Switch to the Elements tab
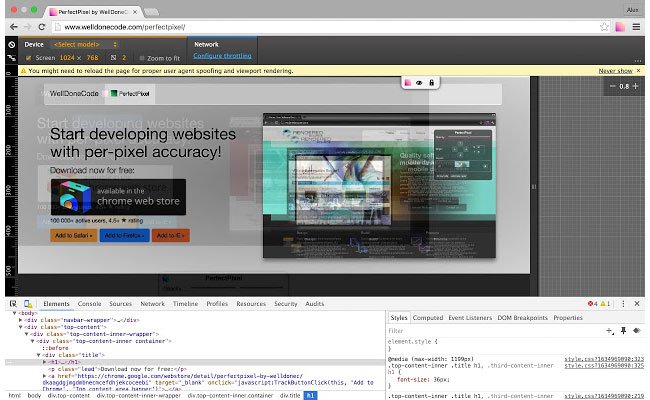650x400 pixels. [x=56, y=304]
